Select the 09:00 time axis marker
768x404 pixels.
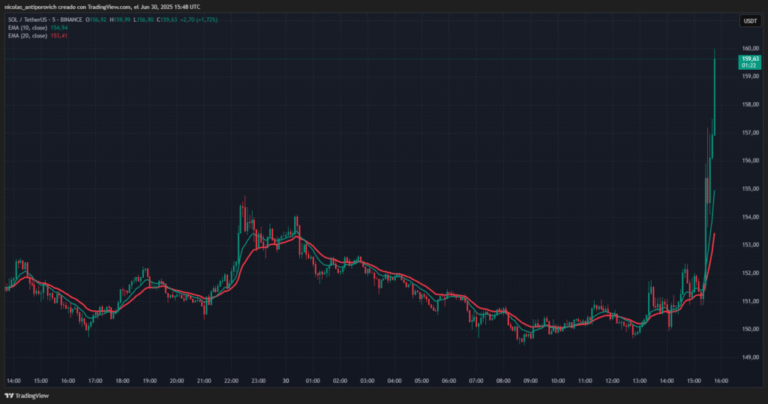coord(530,381)
